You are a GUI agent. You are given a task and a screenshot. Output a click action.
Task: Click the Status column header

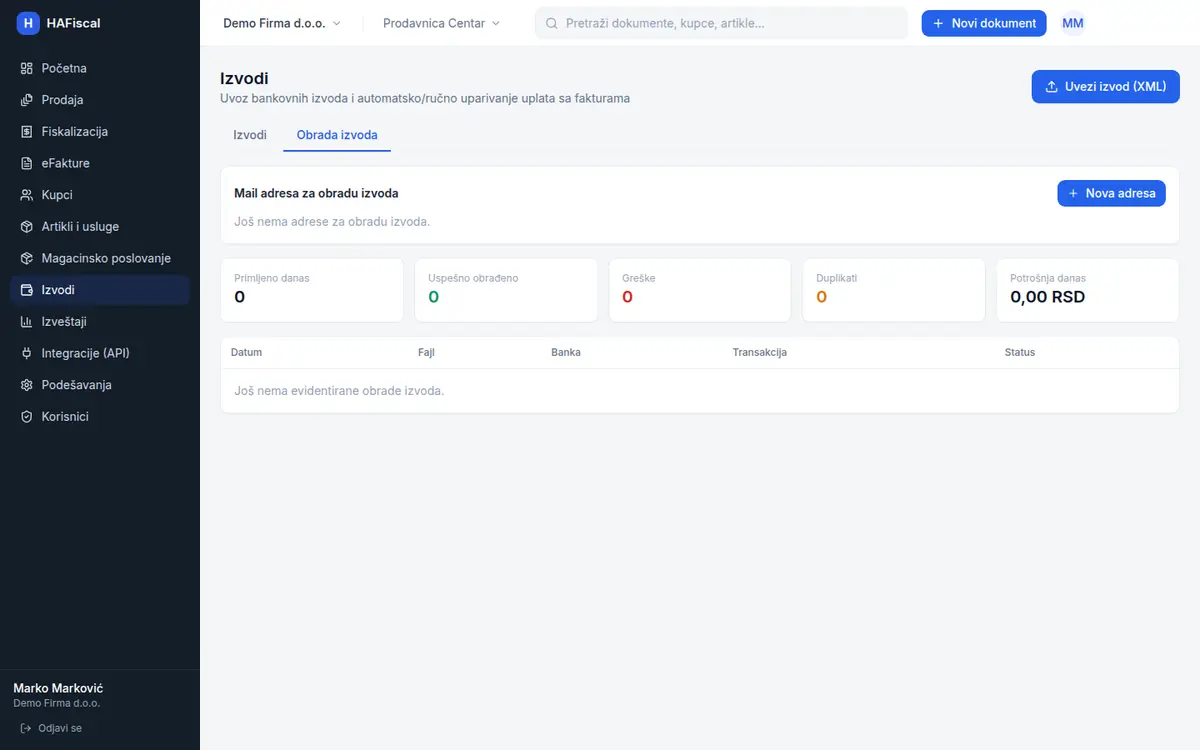1020,353
